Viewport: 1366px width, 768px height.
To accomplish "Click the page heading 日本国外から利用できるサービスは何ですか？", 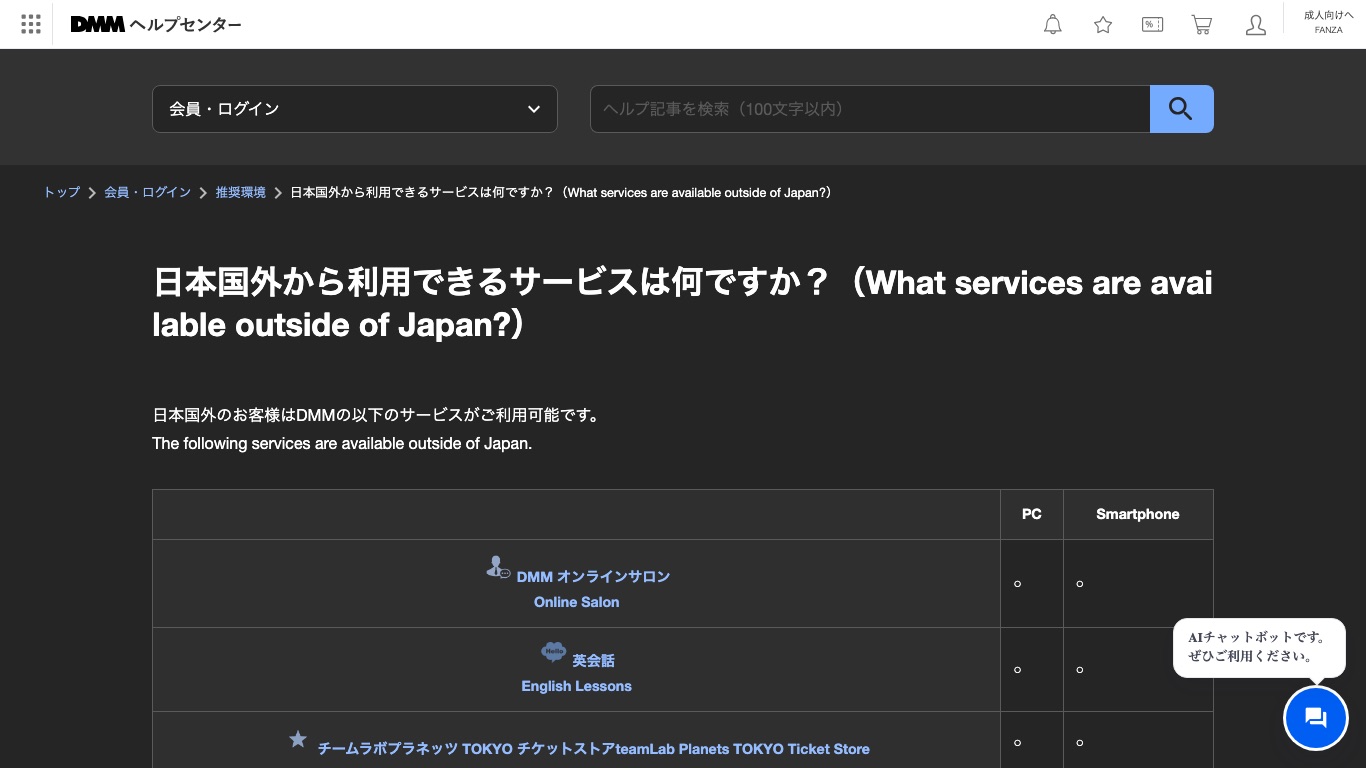I will pyautogui.click(x=682, y=304).
